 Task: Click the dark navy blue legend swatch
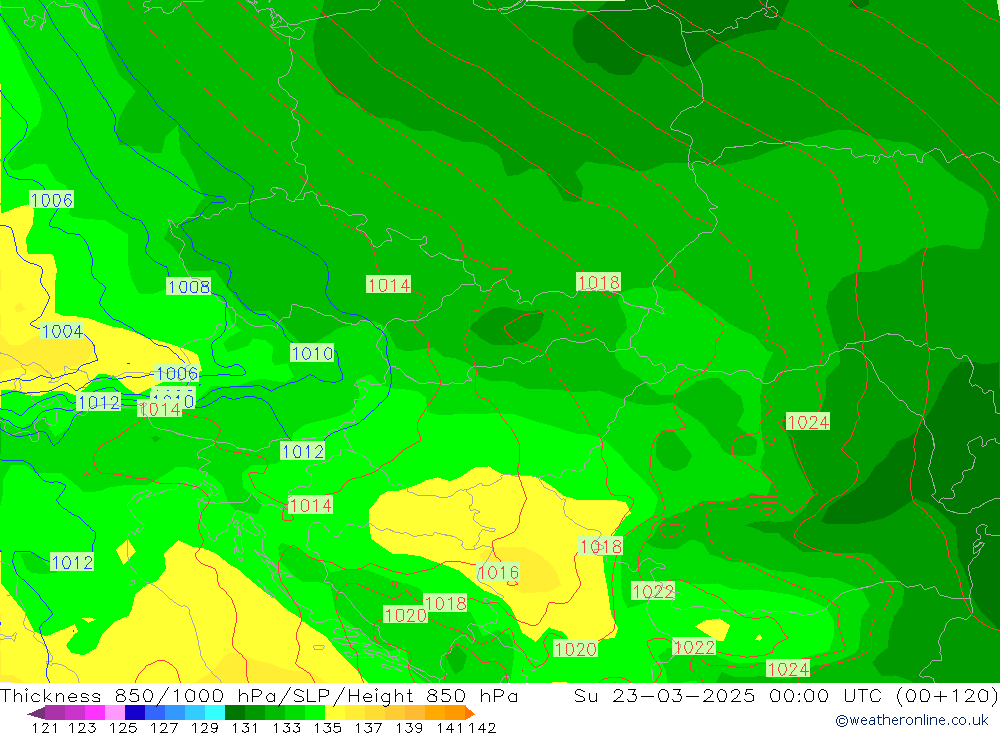[x=135, y=713]
